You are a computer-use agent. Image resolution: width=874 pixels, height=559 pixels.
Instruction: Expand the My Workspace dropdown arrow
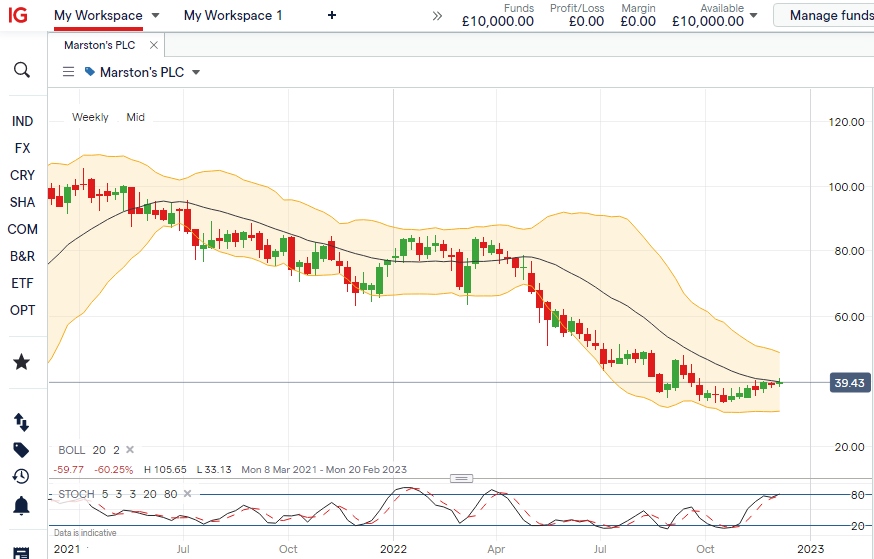point(155,16)
